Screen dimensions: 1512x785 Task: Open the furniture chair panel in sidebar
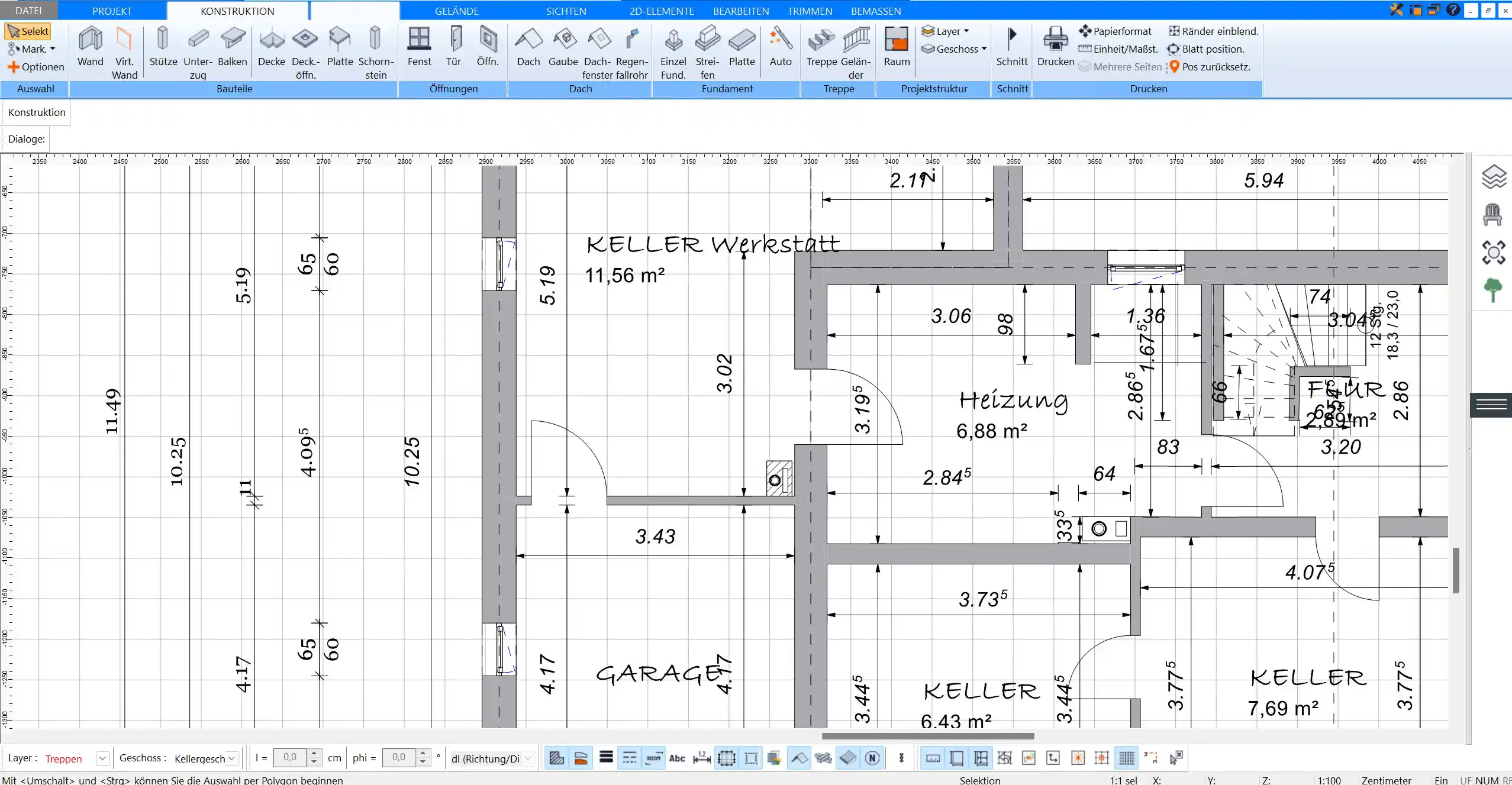pos(1492,214)
